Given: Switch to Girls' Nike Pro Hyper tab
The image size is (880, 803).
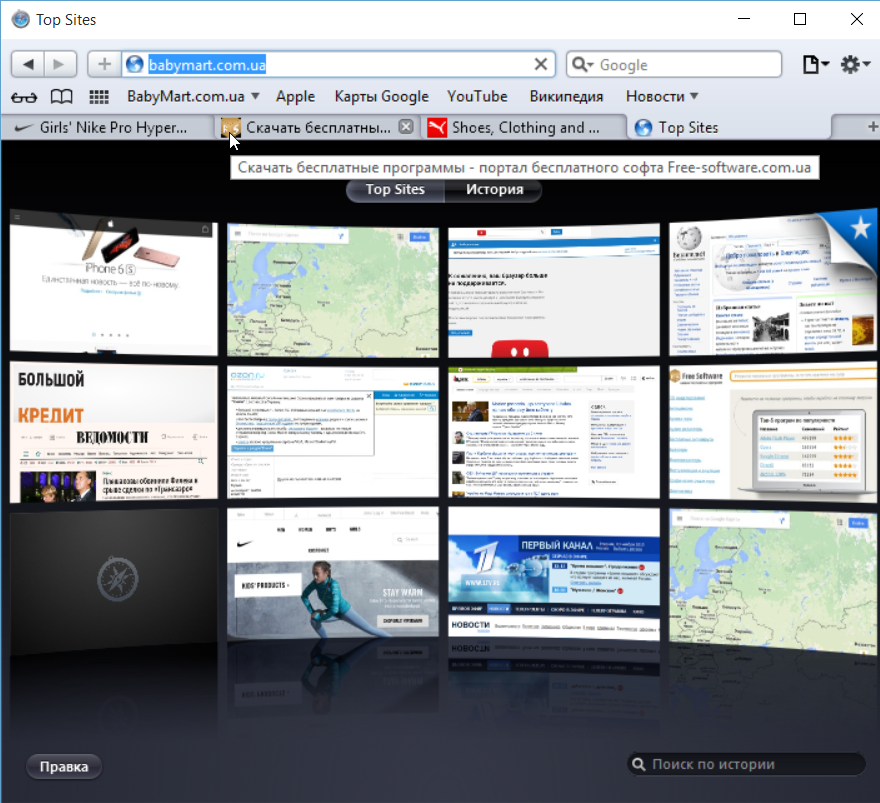Looking at the screenshot, I should [107, 127].
